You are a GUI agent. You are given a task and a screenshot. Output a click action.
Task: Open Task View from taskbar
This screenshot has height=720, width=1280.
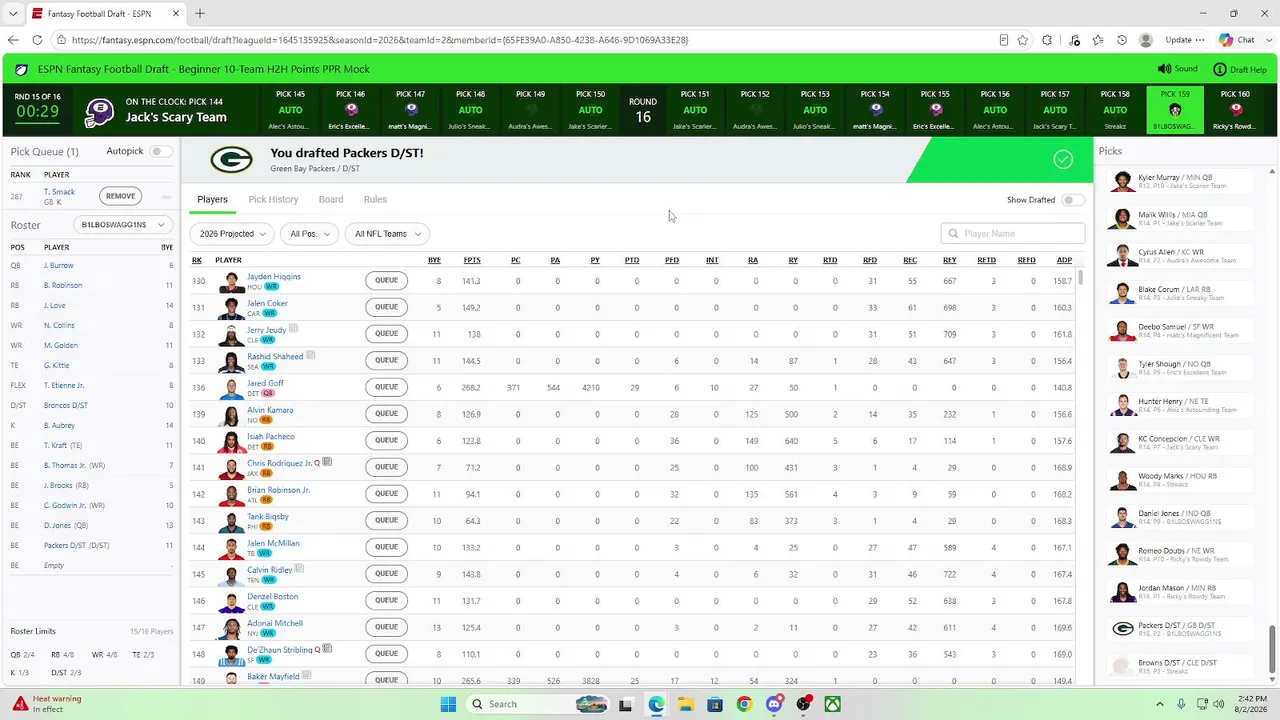[x=626, y=704]
